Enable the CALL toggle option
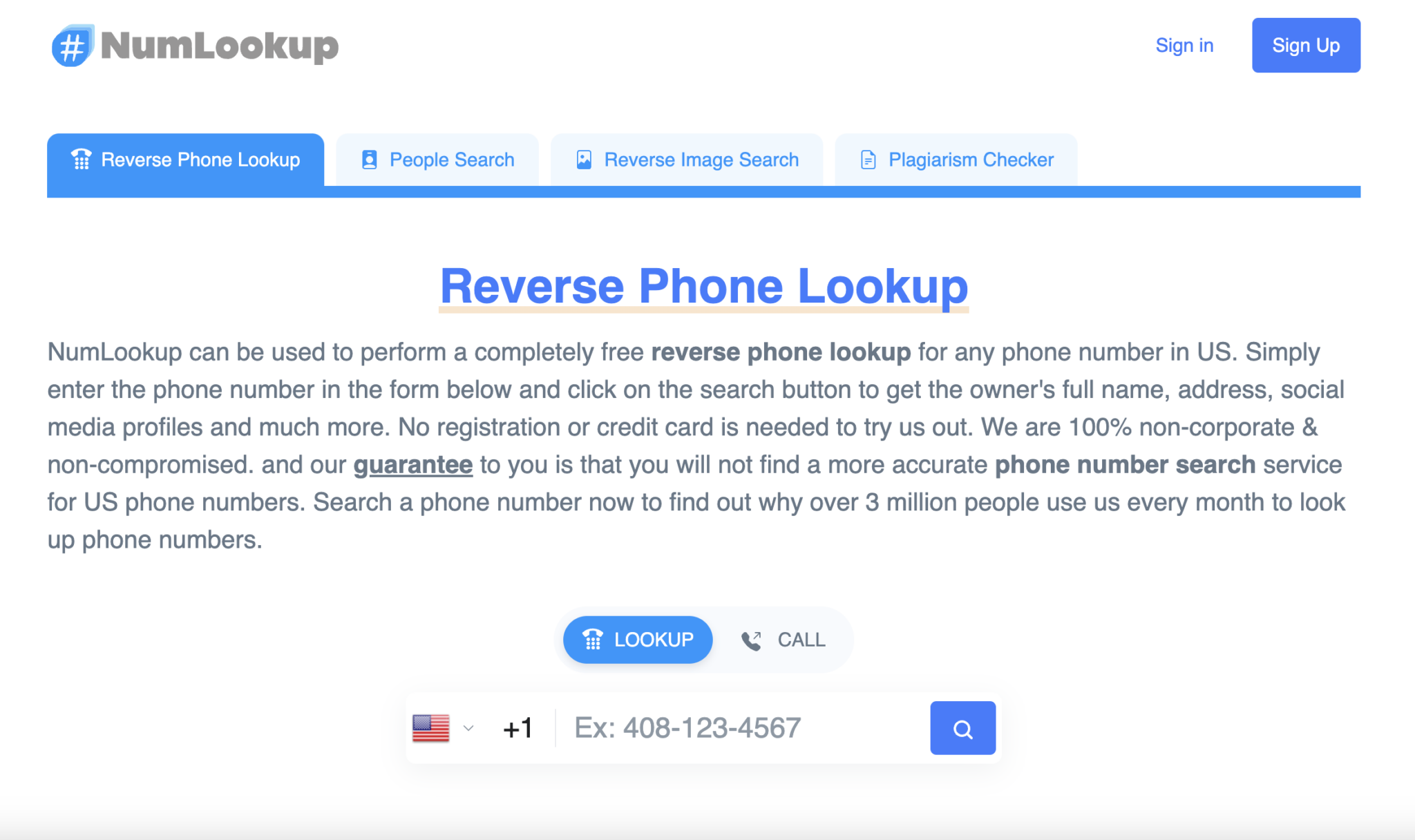This screenshot has width=1415, height=840. (784, 640)
